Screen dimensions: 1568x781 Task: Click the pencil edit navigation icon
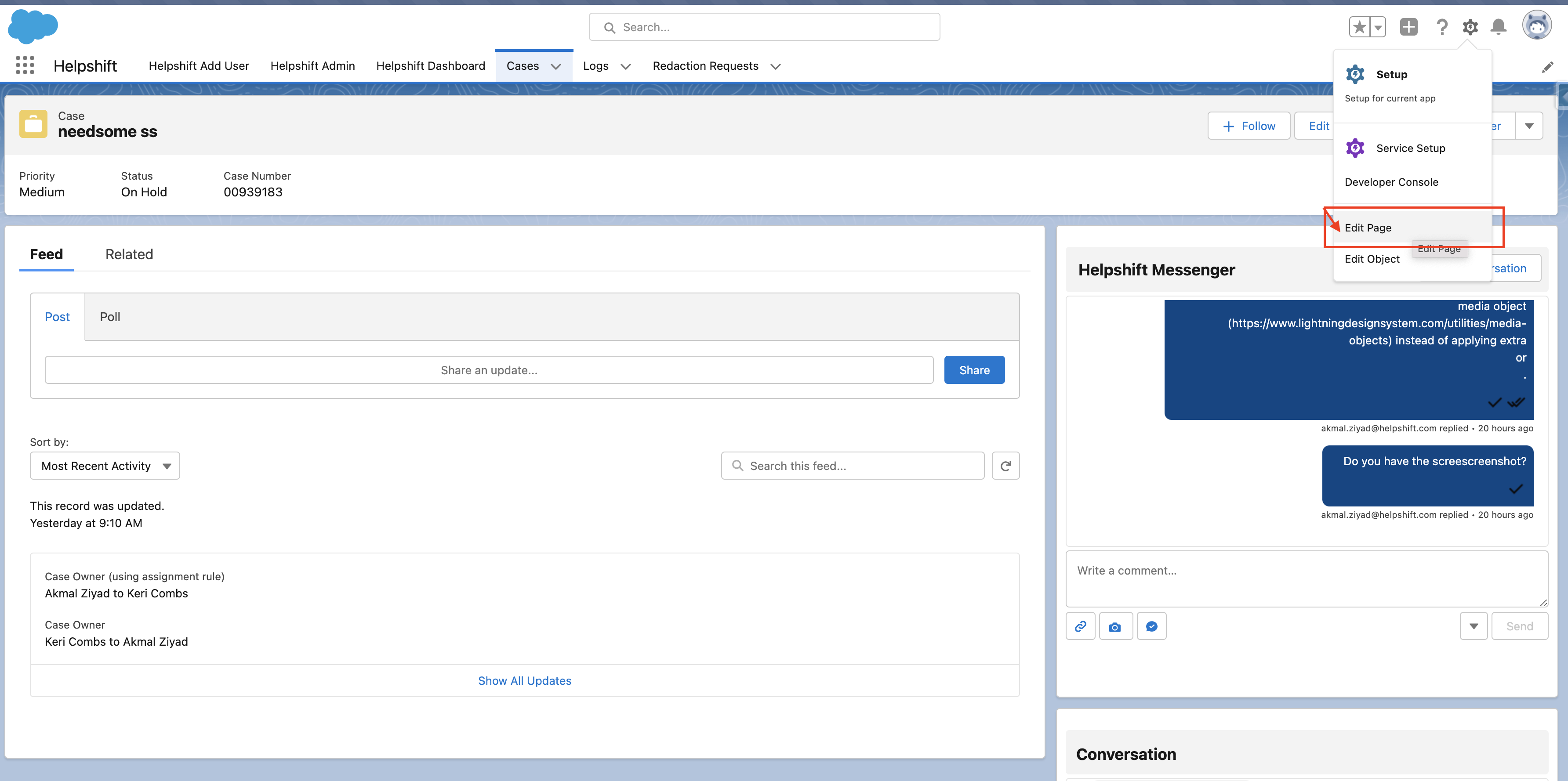1547,67
